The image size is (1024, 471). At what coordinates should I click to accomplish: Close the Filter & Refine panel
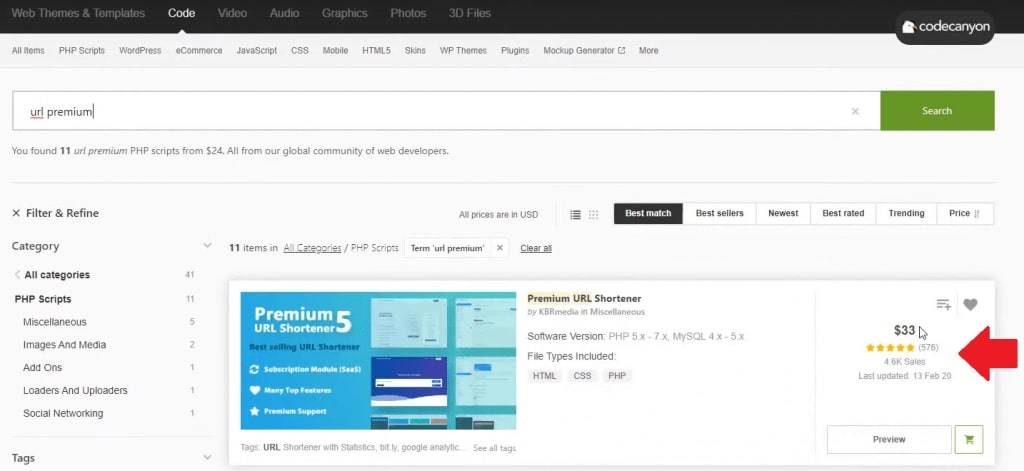(16, 213)
